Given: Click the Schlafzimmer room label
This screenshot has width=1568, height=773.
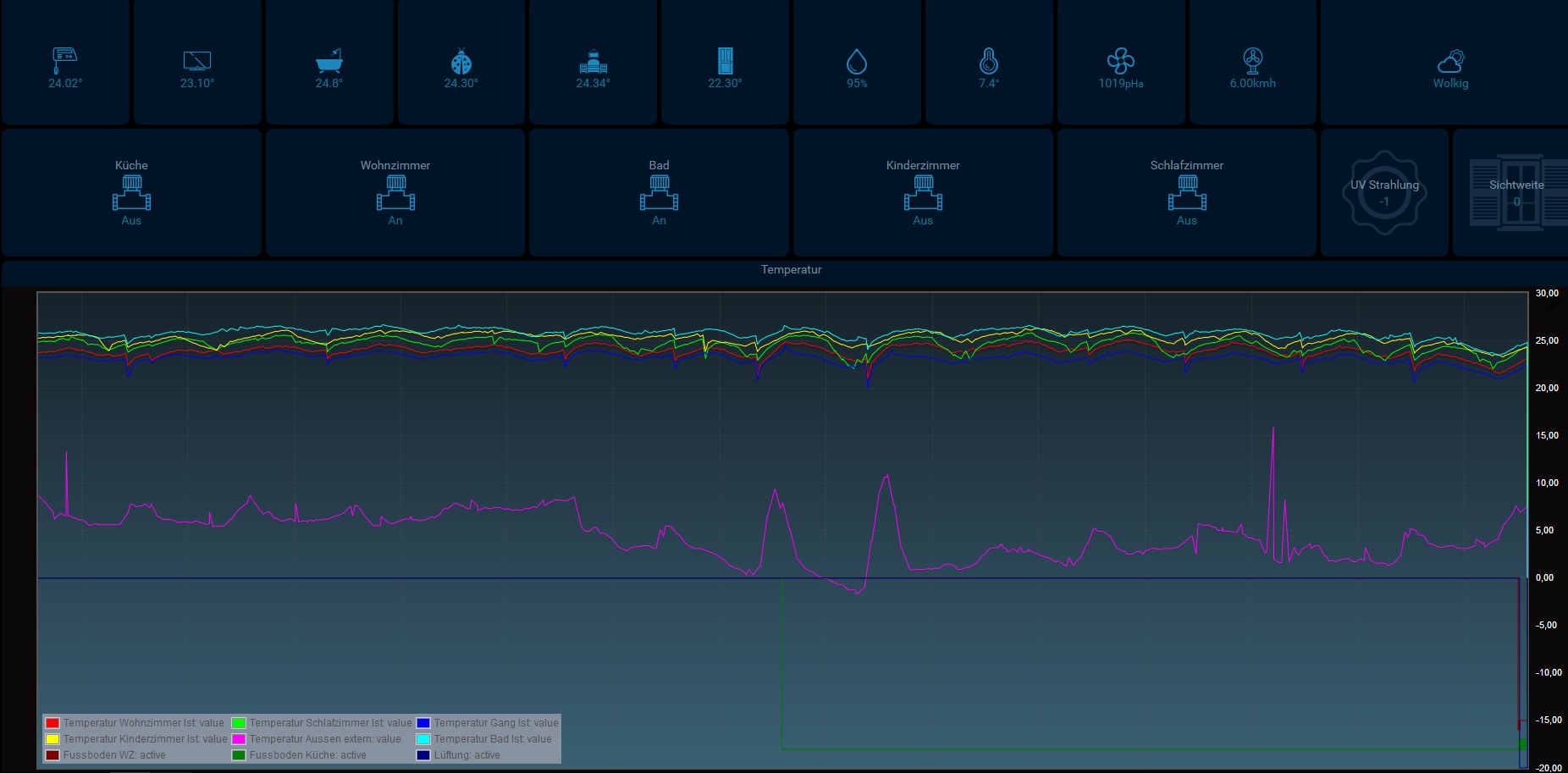Looking at the screenshot, I should pos(1187,165).
